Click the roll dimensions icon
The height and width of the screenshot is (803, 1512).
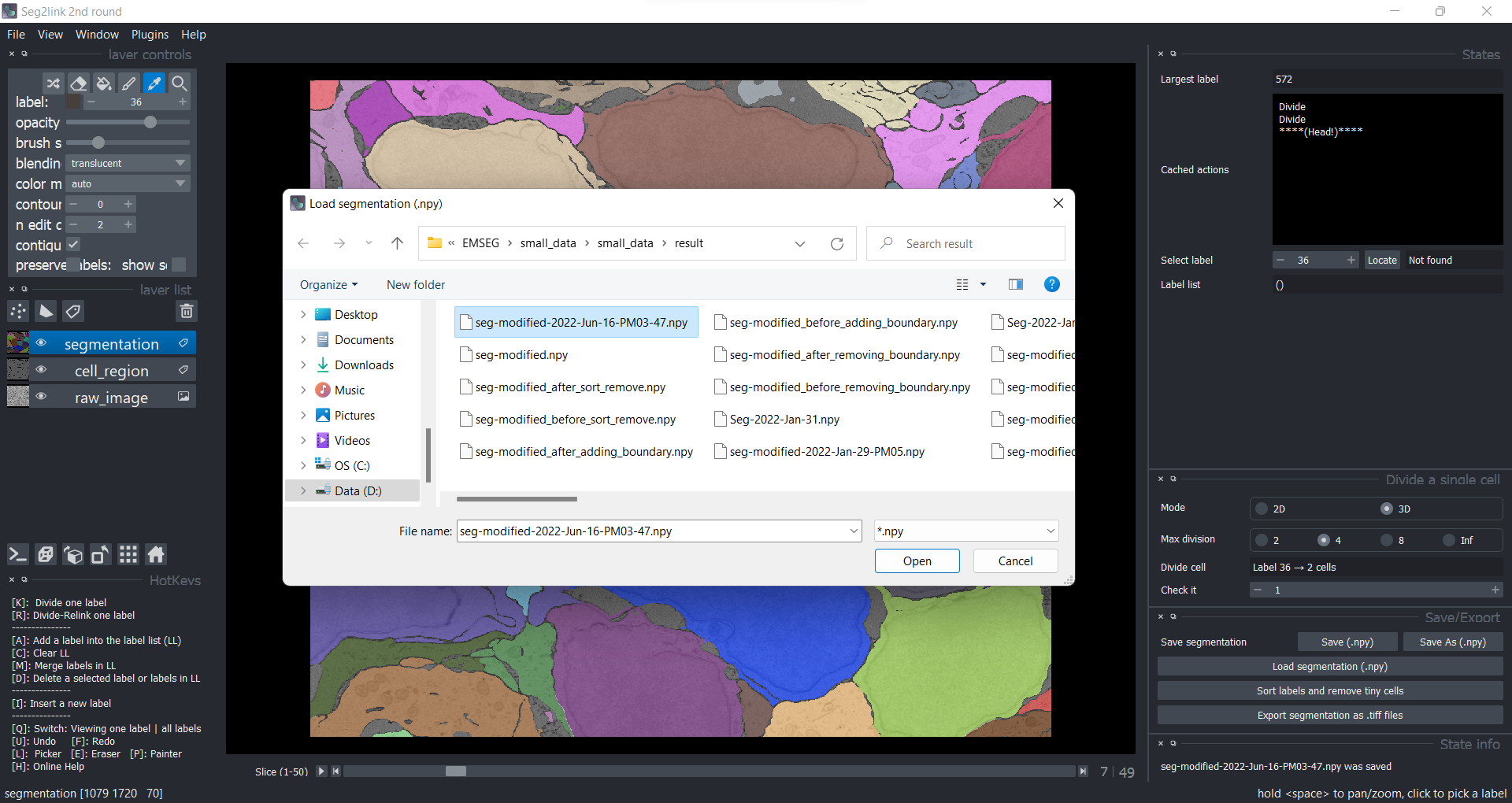click(73, 554)
